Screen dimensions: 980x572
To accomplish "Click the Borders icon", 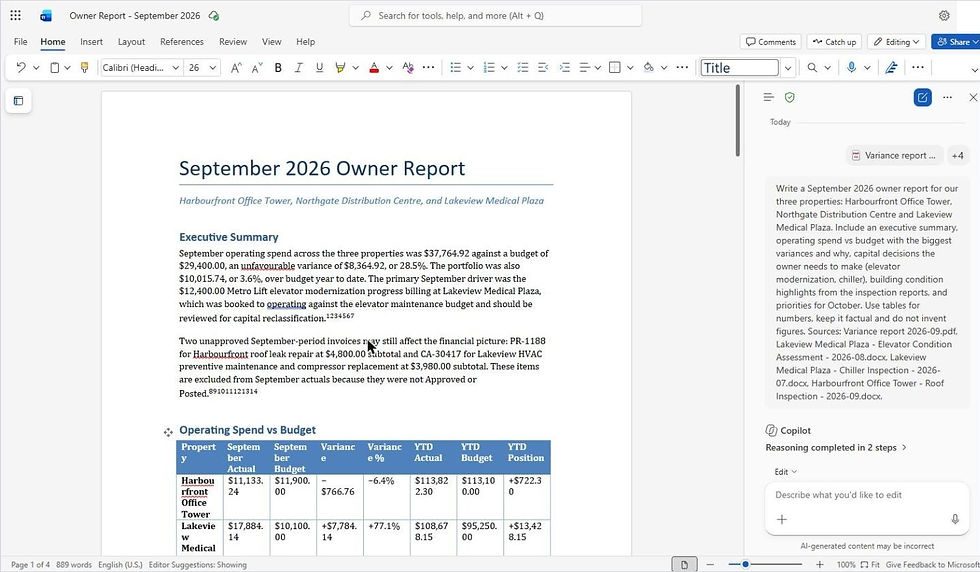I will pos(615,68).
